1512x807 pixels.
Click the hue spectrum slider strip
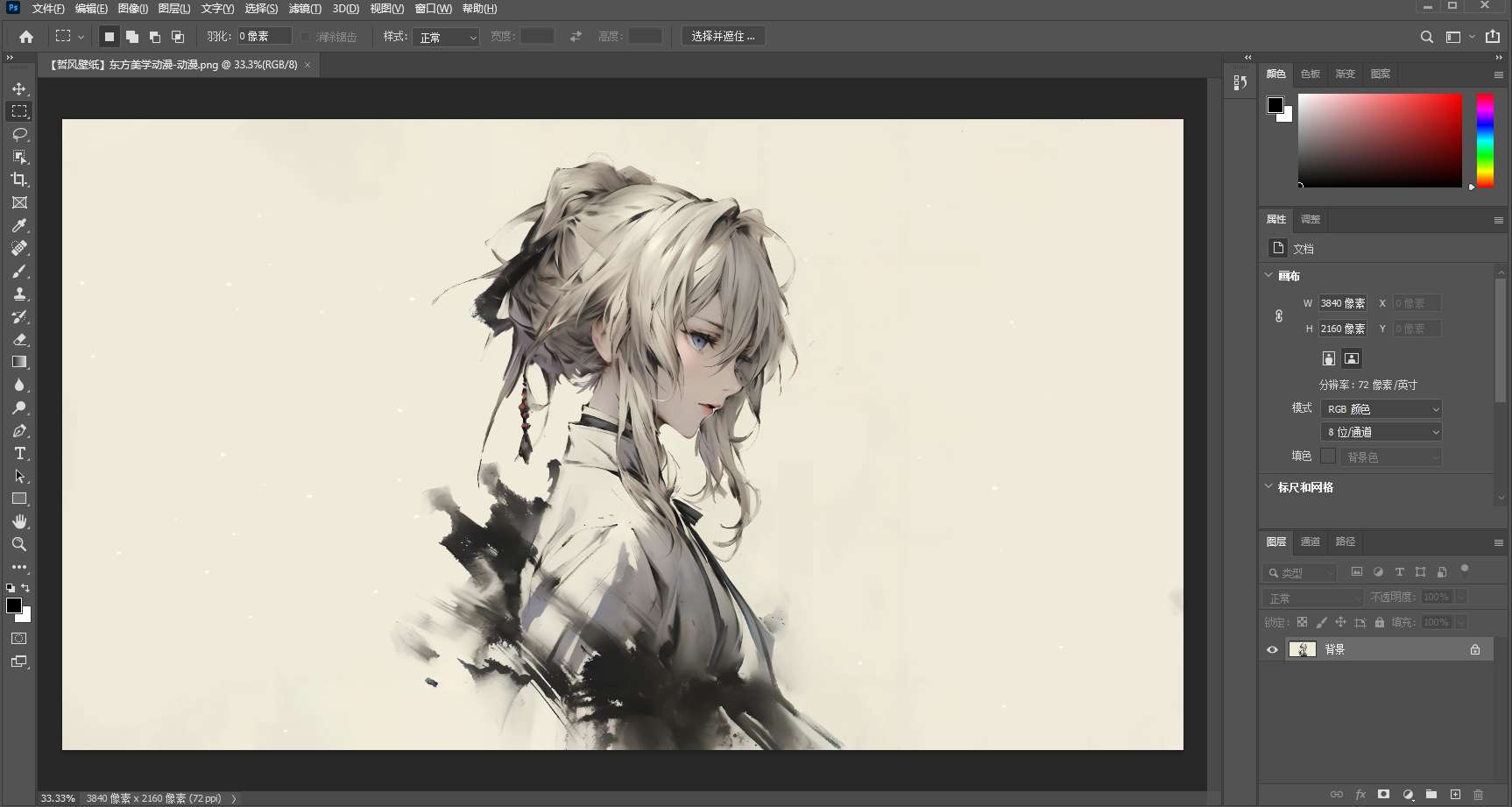click(1485, 140)
